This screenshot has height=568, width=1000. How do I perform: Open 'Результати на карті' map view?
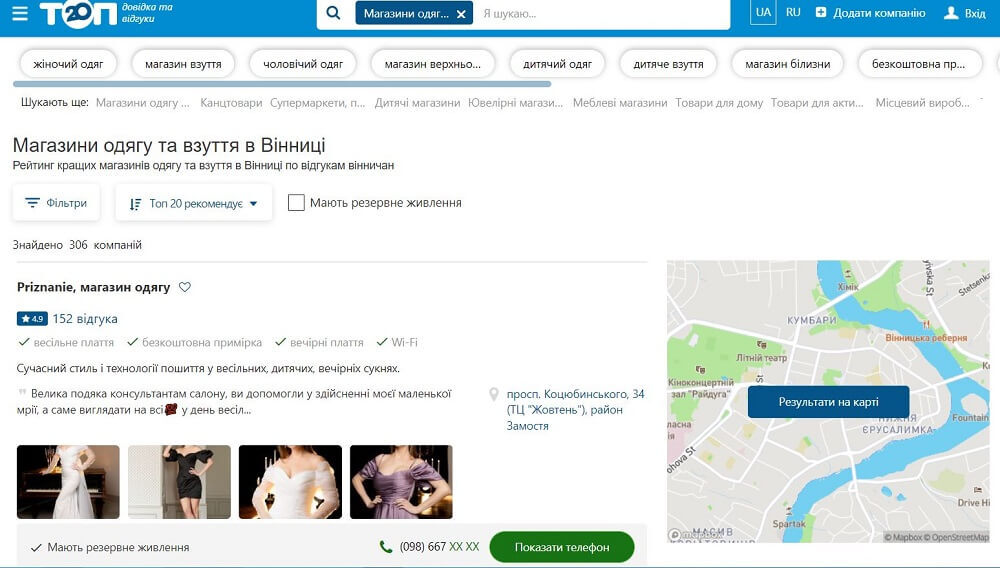coord(828,402)
